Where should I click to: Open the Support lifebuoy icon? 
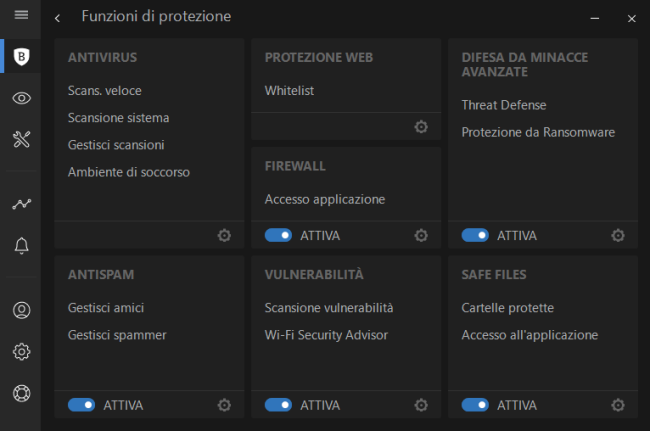click(x=21, y=393)
